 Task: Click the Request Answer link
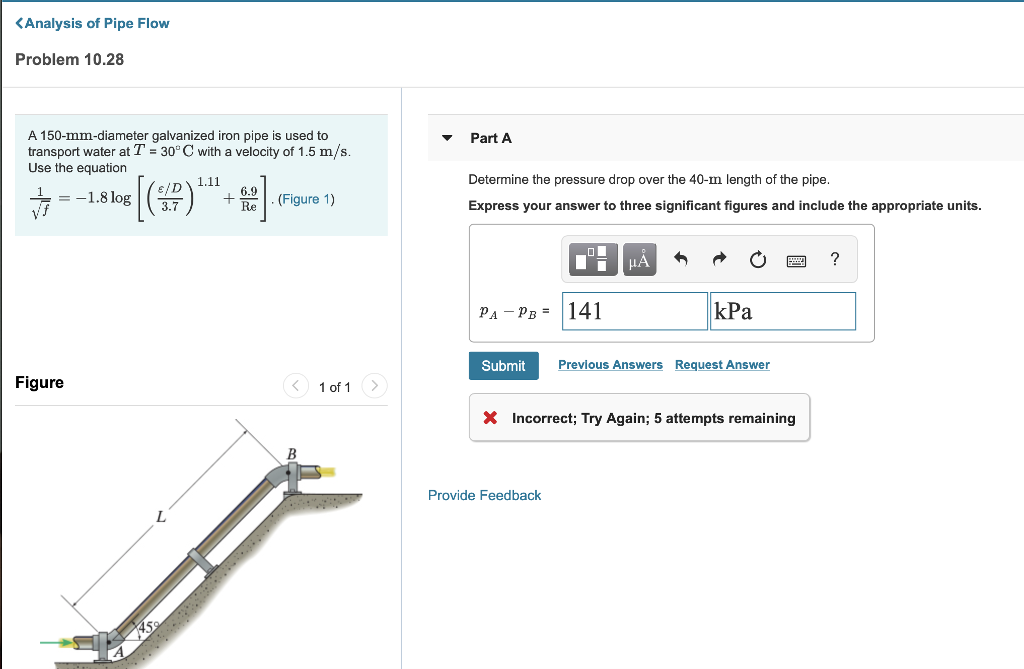[x=722, y=364]
